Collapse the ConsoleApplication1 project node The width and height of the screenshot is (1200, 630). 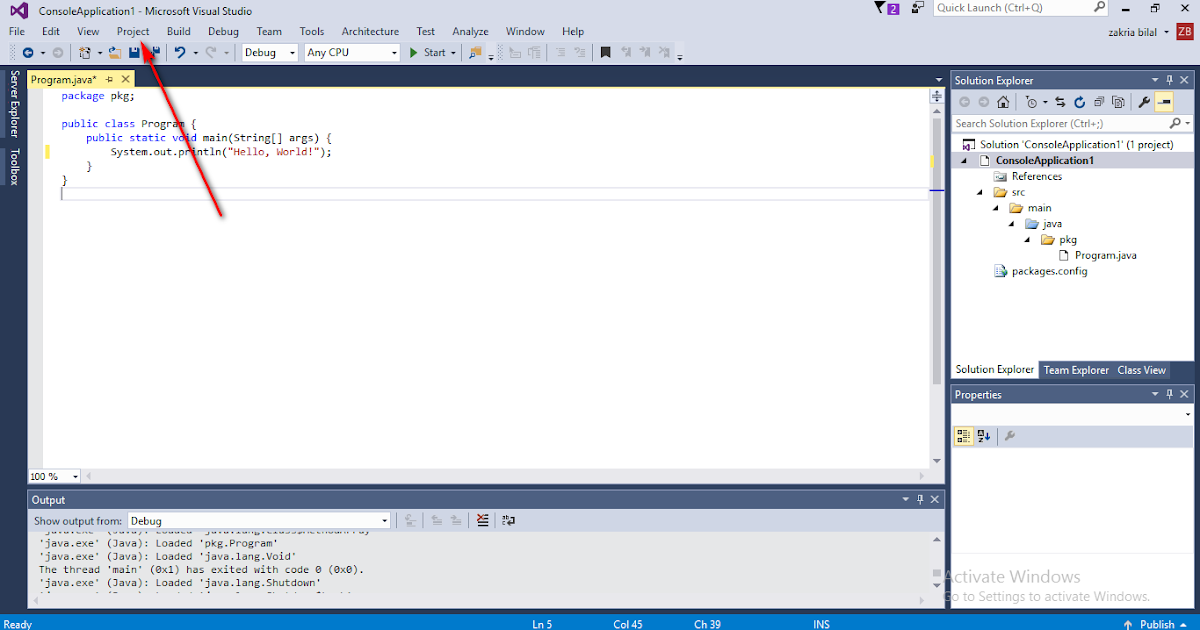(964, 160)
